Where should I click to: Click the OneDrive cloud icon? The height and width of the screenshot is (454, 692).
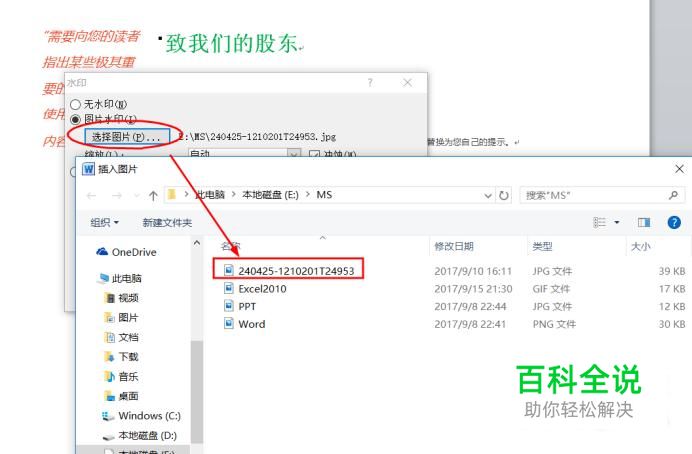(102, 251)
